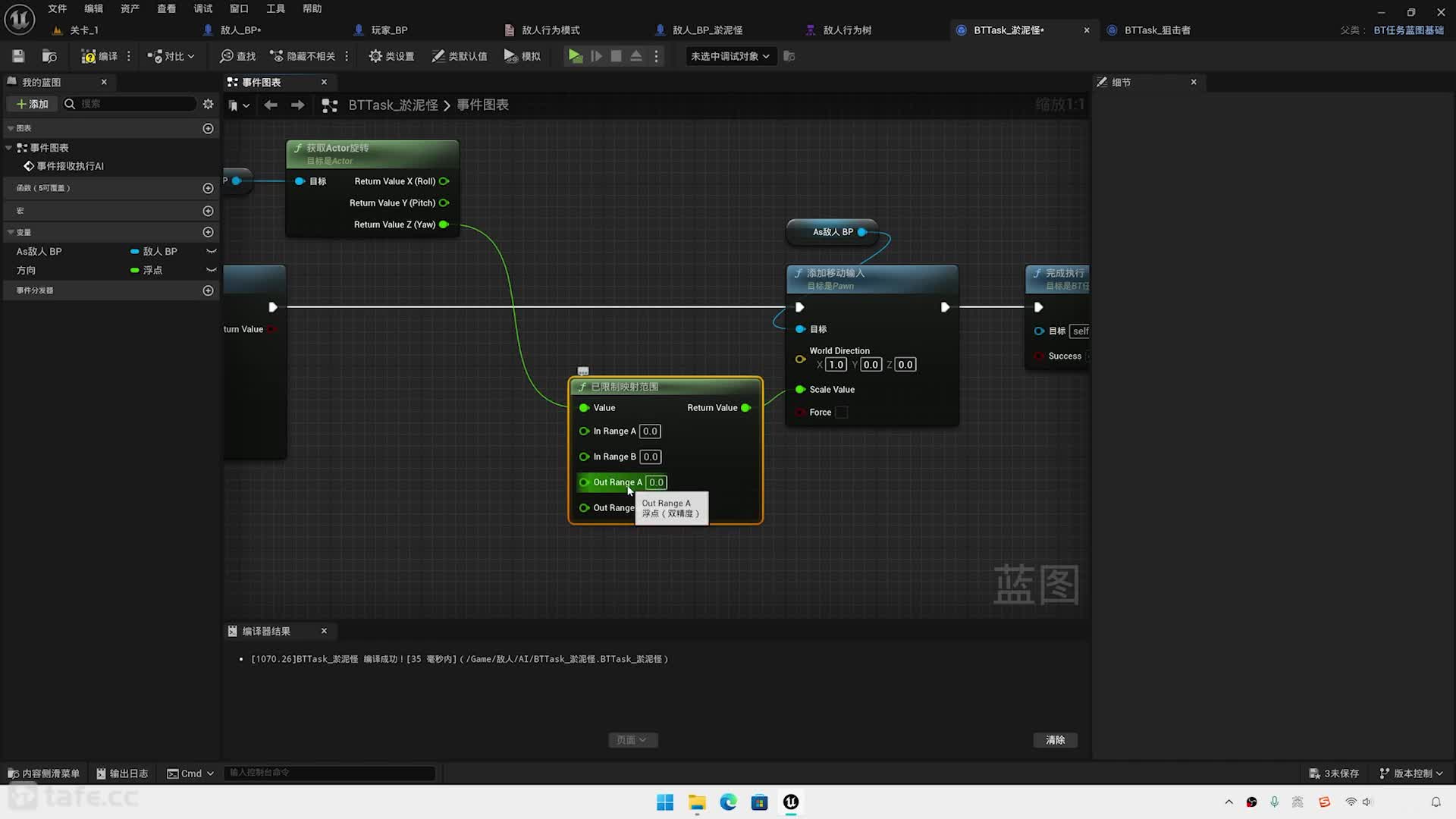Close the BTTask_淤泥怪 tab
Viewport: 1456px width, 819px height.
1087,30
